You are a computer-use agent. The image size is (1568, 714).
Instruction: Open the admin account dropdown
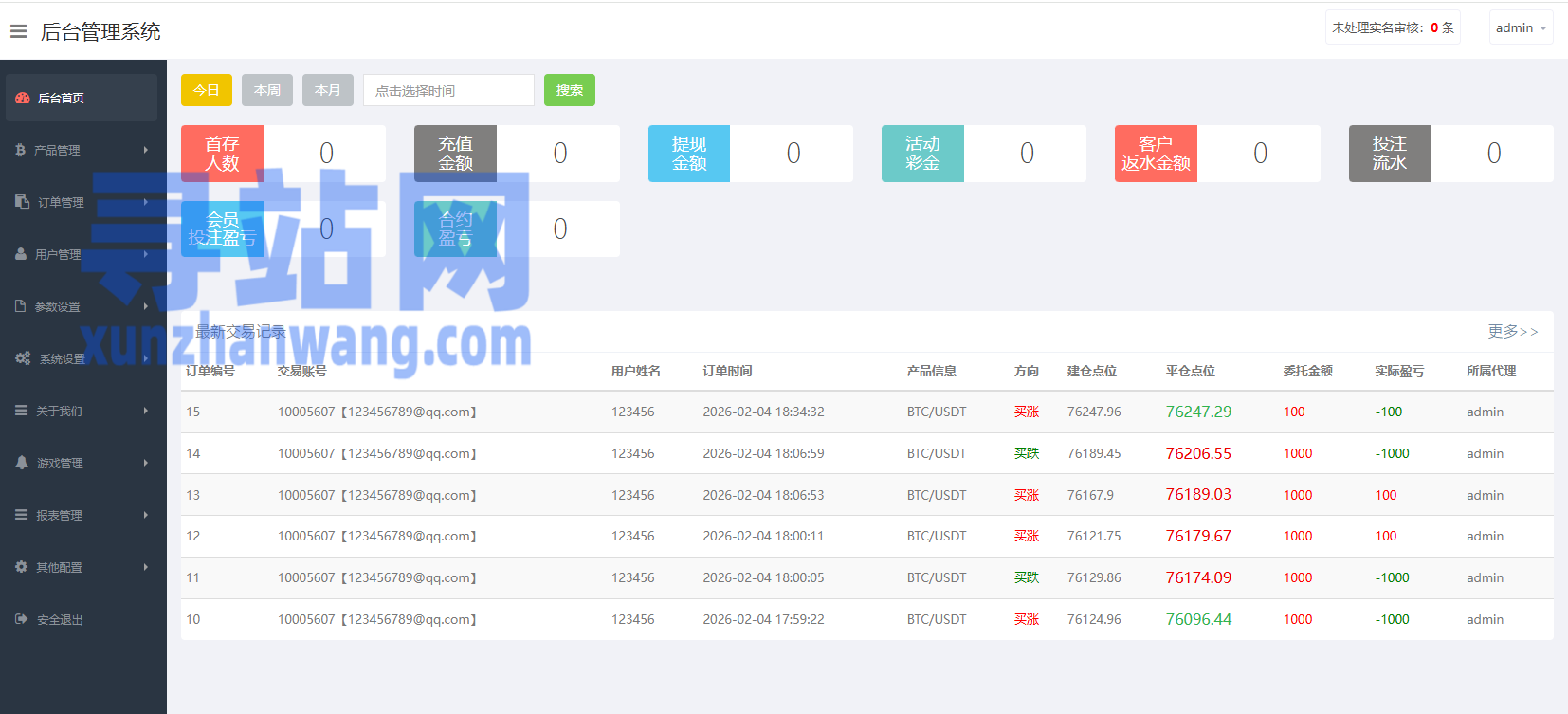tap(1521, 27)
